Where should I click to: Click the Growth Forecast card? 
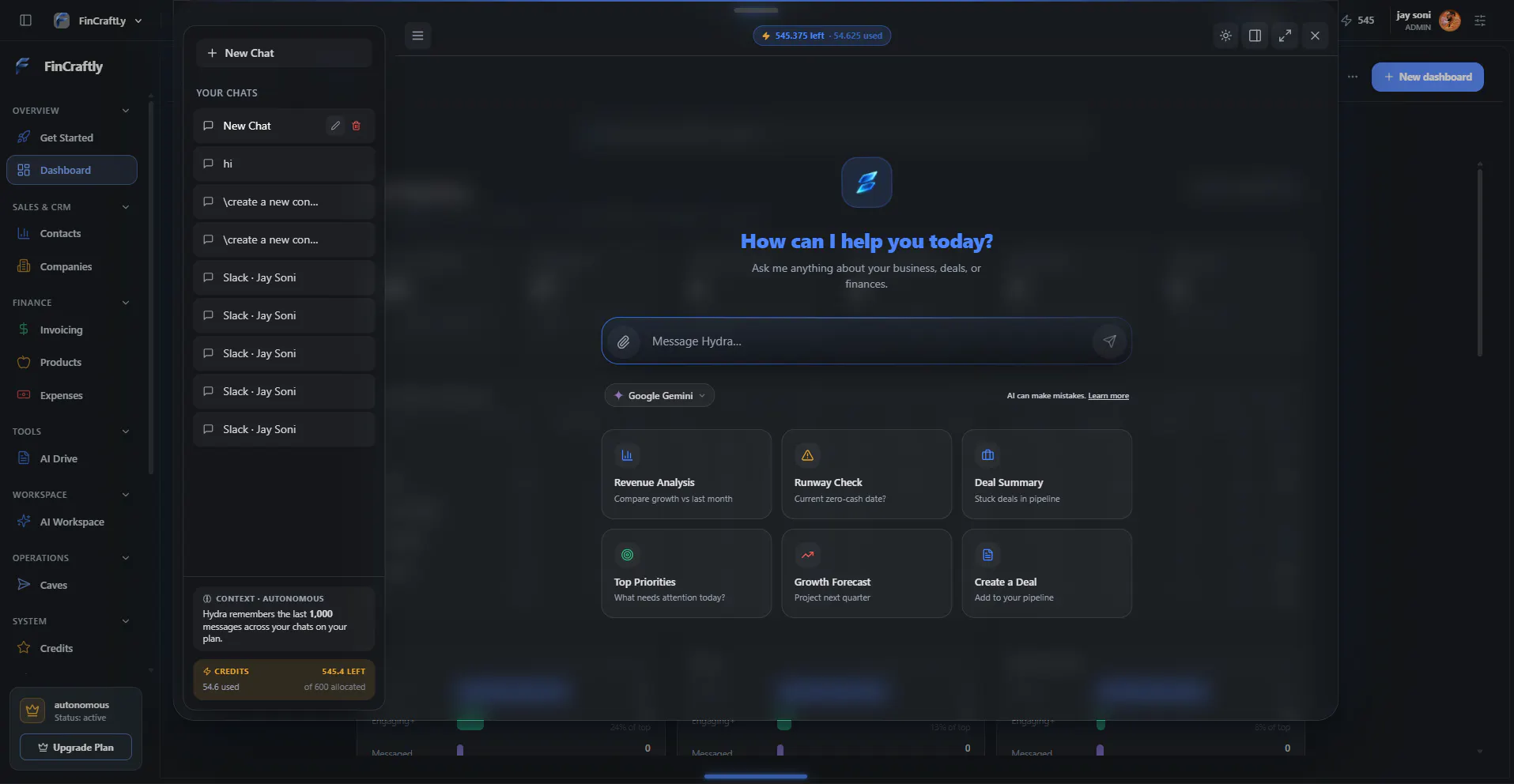click(x=866, y=573)
